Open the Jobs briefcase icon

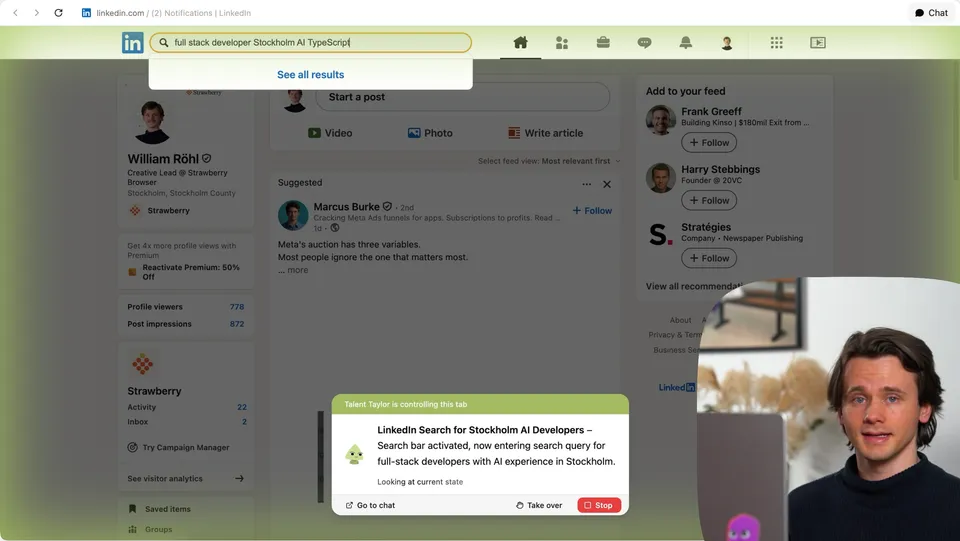tap(603, 43)
